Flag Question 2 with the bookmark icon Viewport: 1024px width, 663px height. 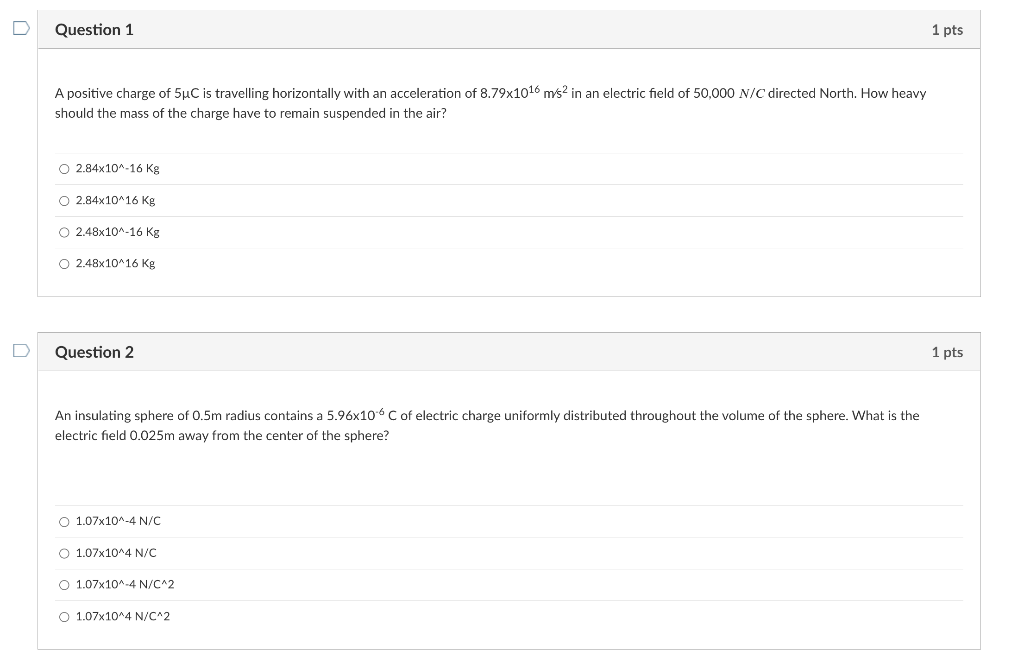click(x=22, y=351)
